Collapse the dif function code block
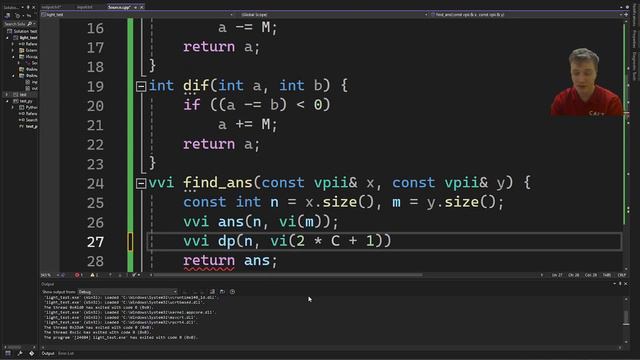This screenshot has height=360, width=640. 141,87
